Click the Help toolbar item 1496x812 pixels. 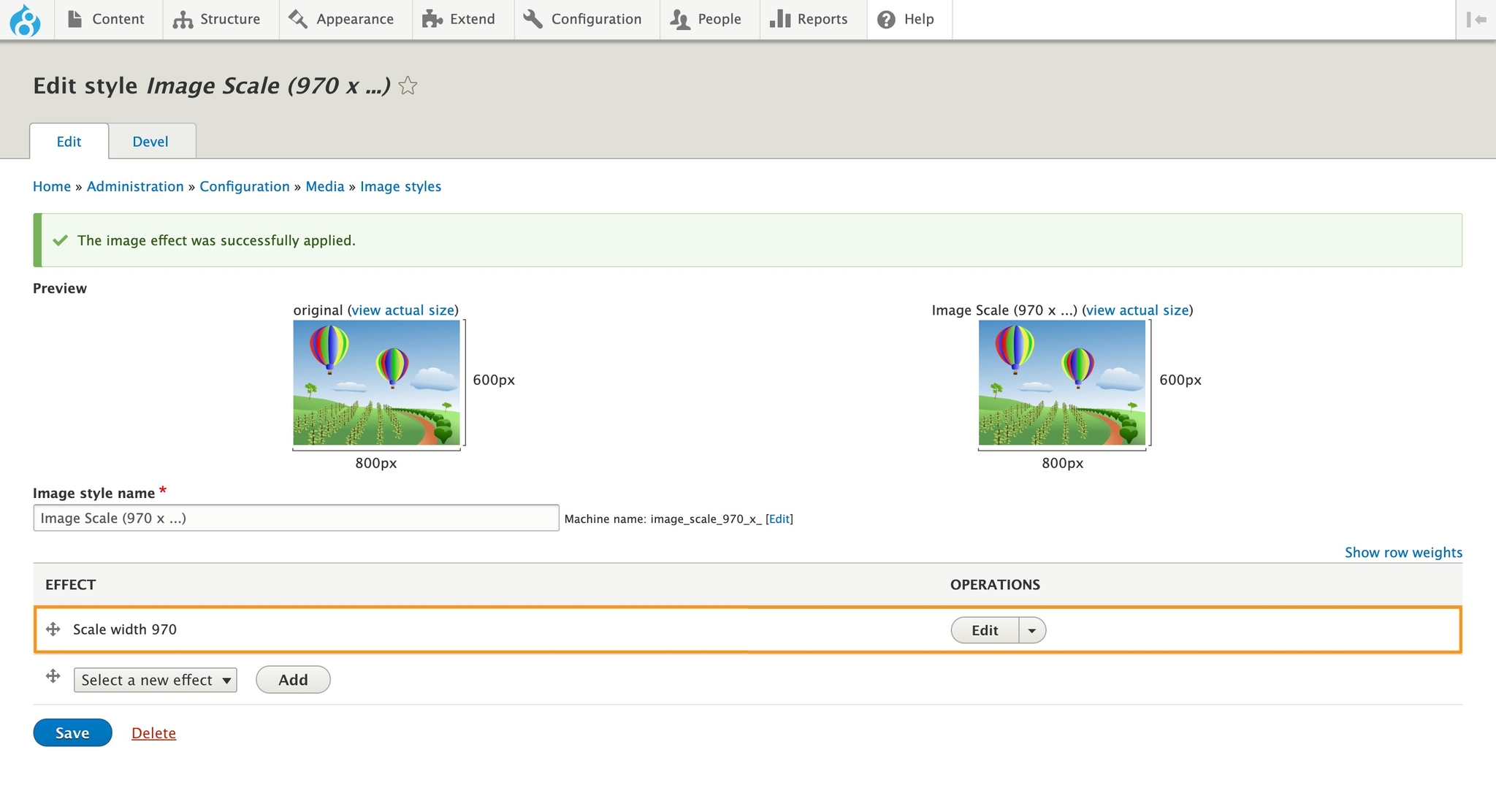coord(906,20)
